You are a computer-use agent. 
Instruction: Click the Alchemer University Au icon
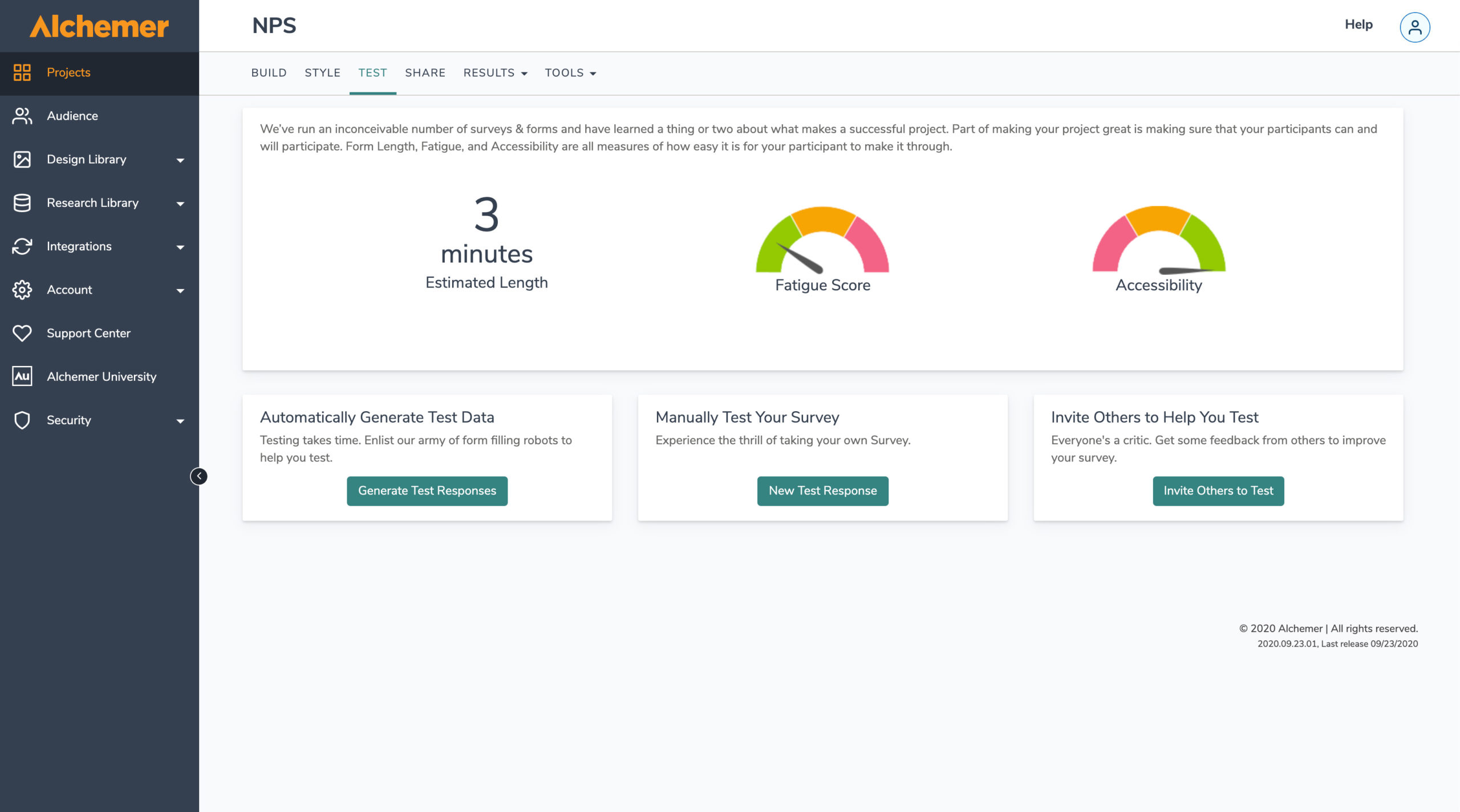[x=22, y=376]
